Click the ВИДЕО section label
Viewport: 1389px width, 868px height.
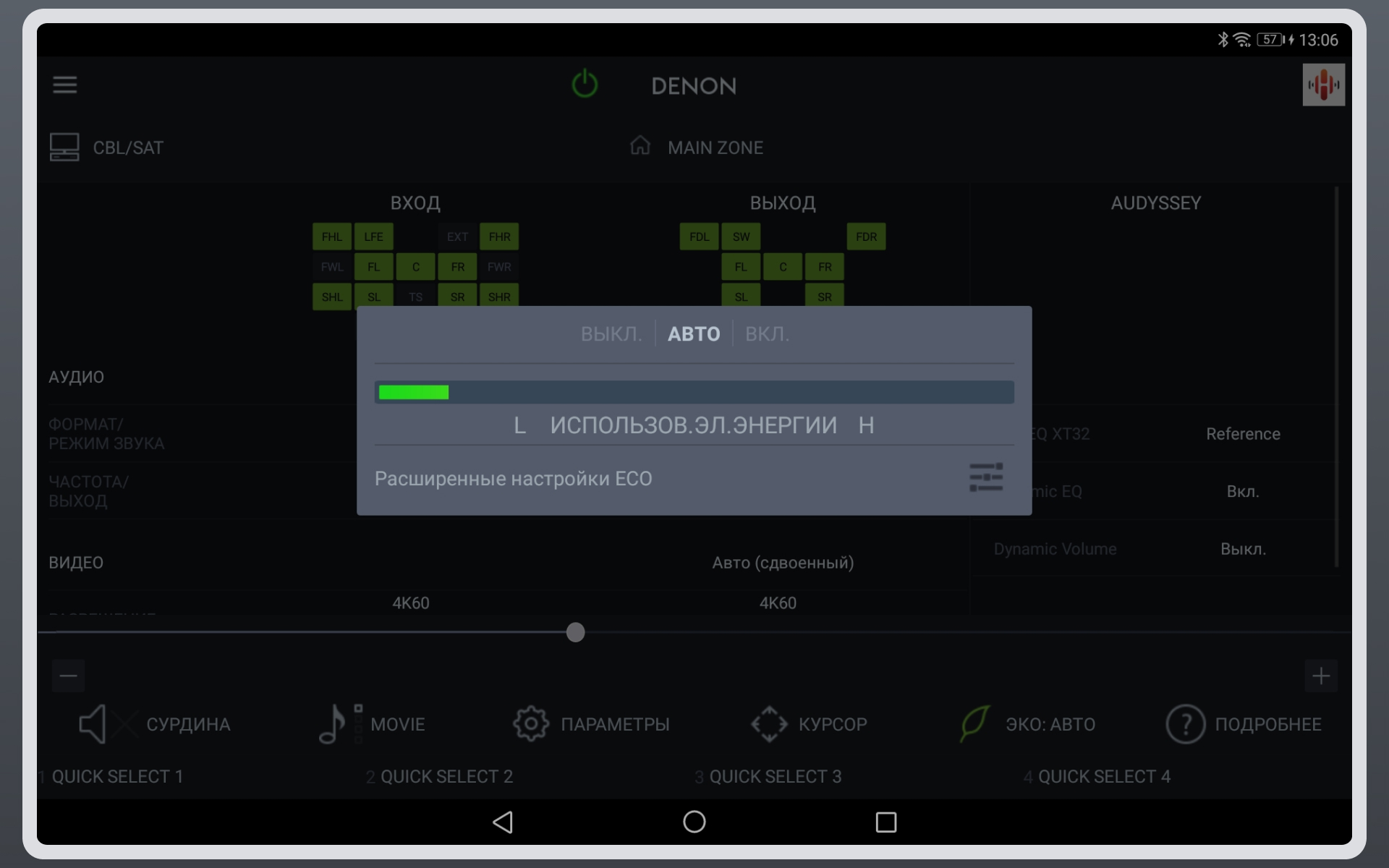76,563
